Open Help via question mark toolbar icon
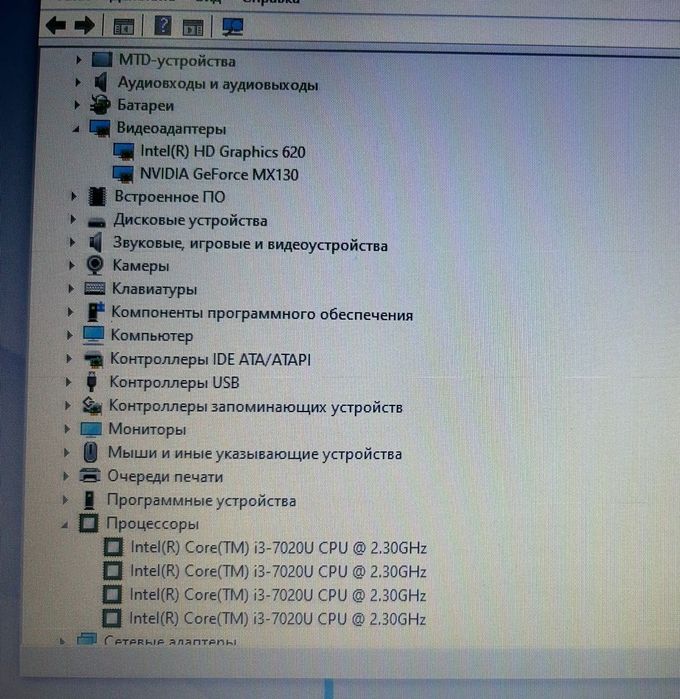Viewport: 680px width, 699px height. pyautogui.click(x=163, y=26)
